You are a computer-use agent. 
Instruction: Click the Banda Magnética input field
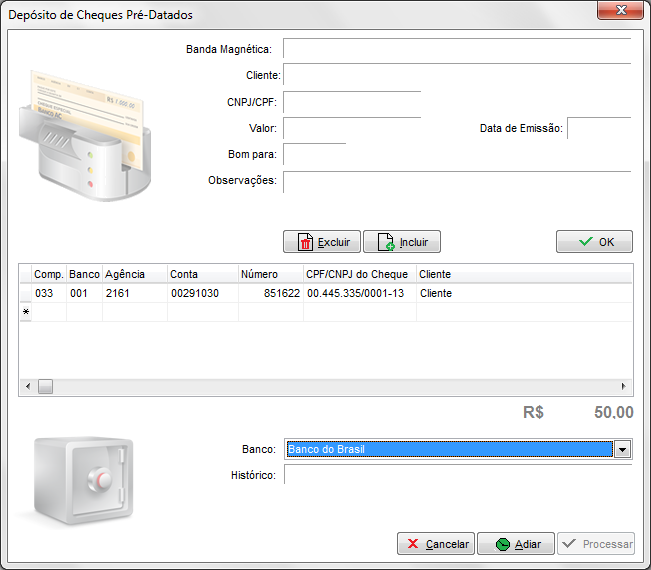pos(456,49)
